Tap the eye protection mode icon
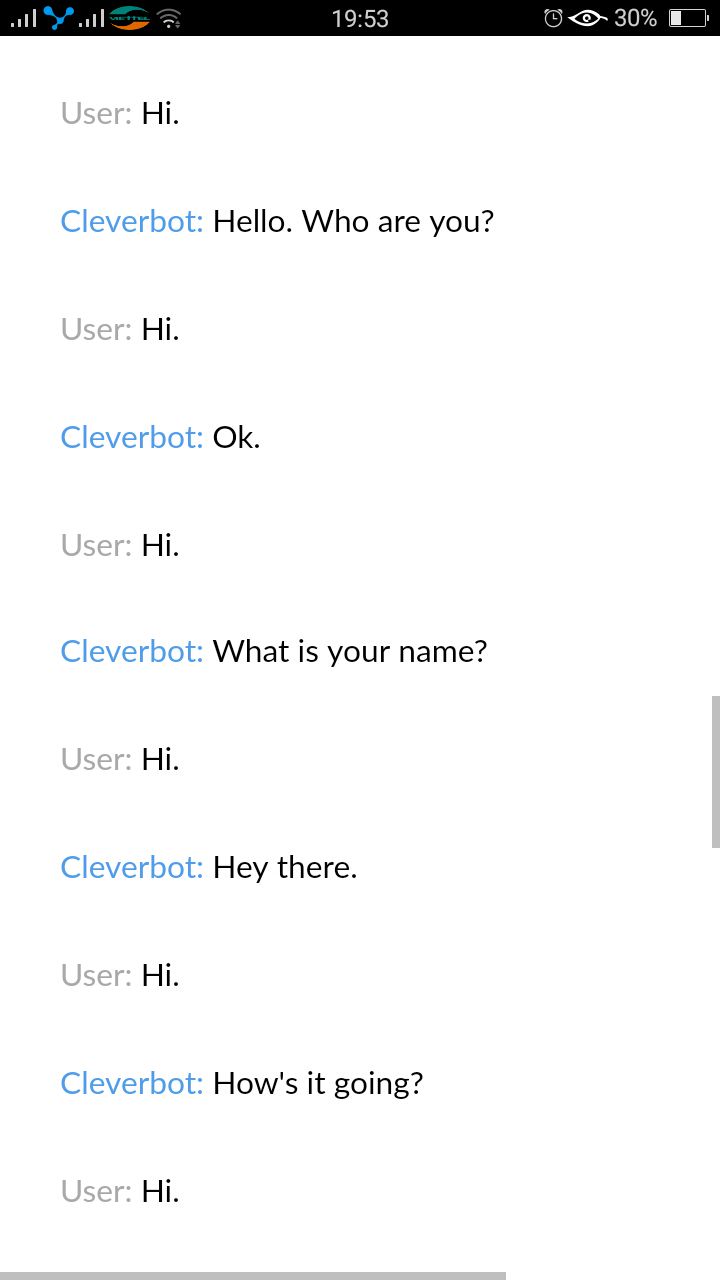The width and height of the screenshot is (720, 1280). tap(587, 18)
